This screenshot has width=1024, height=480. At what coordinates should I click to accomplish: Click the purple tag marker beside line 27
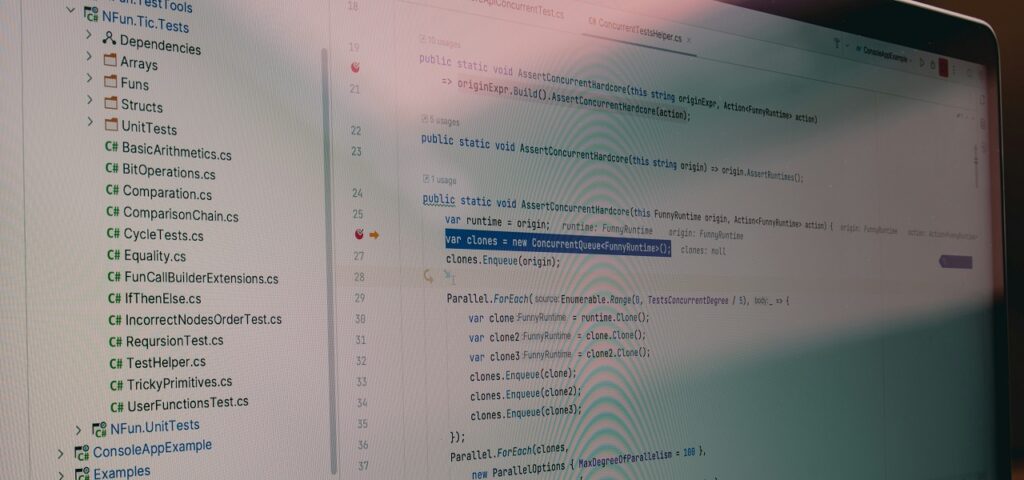tap(956, 262)
